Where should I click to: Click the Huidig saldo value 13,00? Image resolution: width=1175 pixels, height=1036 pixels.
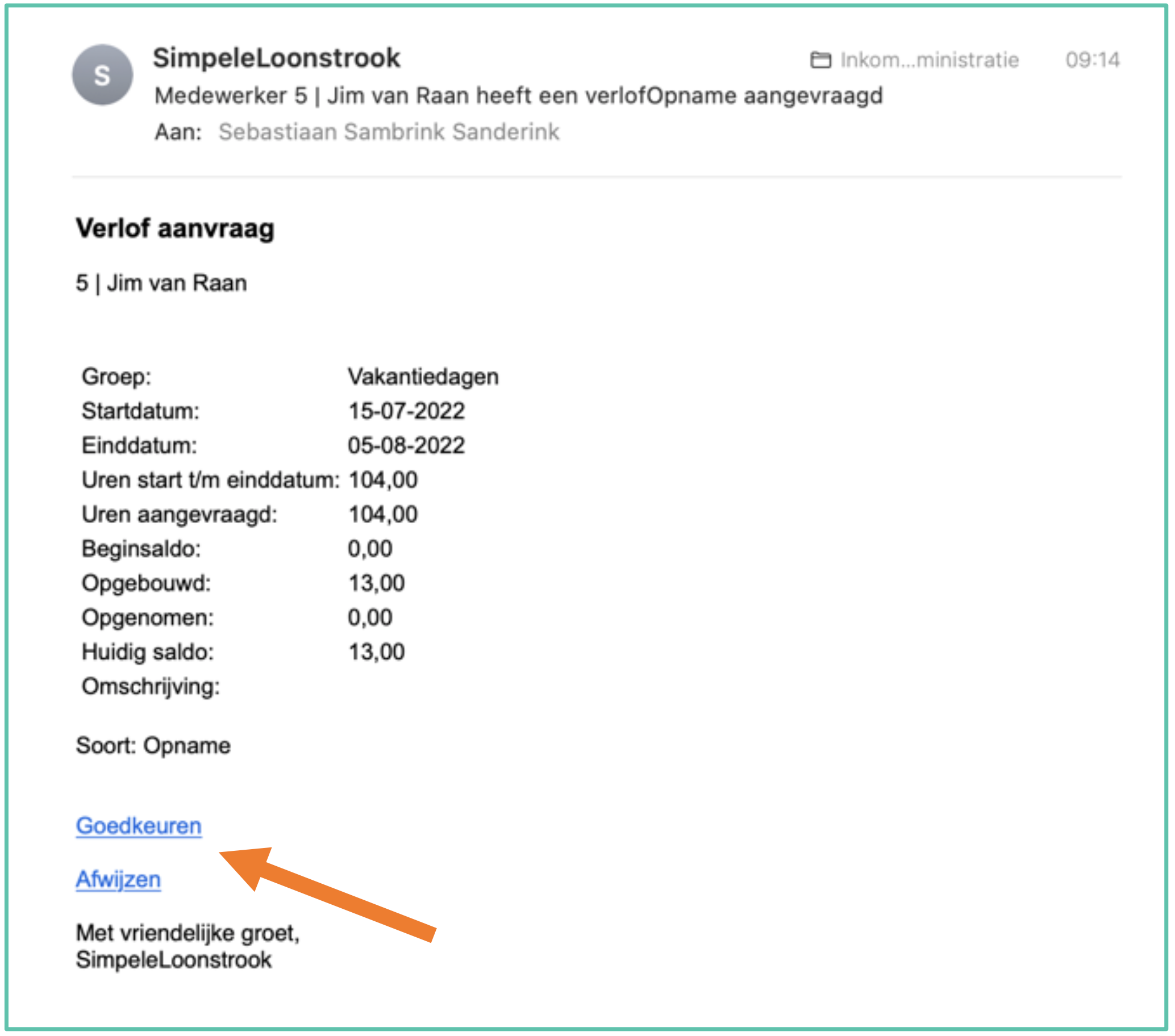[x=377, y=653]
